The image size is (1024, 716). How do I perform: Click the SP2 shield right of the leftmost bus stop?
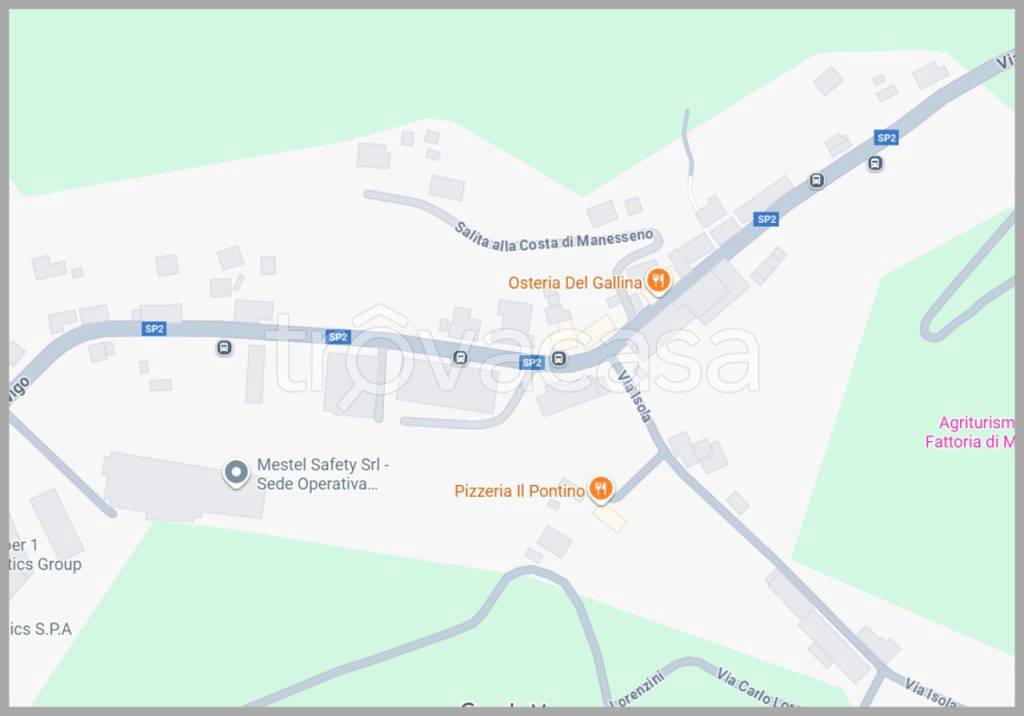(338, 337)
